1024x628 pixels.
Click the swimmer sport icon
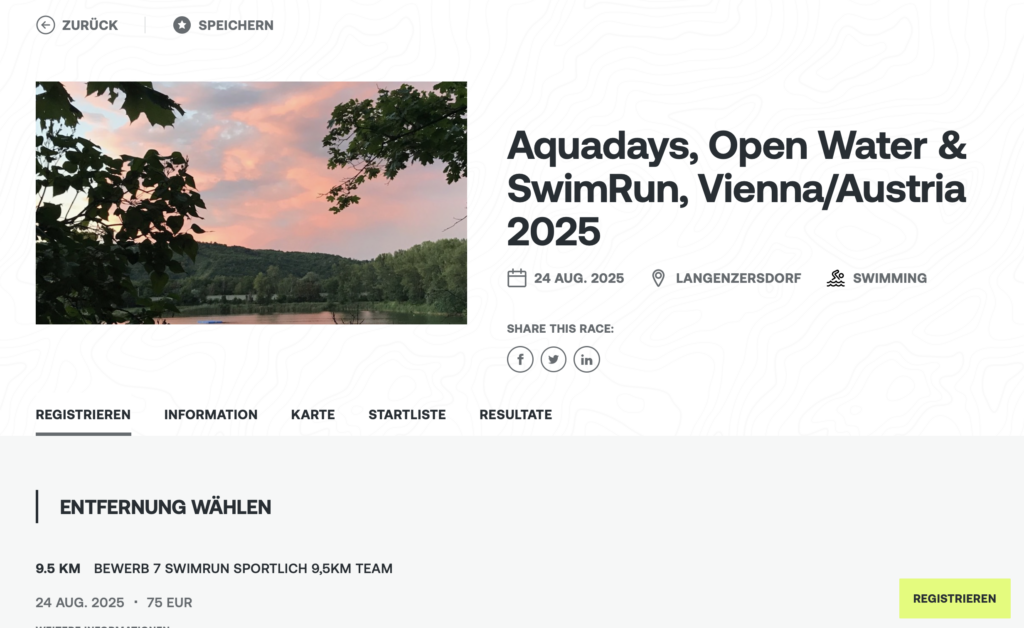pos(836,278)
